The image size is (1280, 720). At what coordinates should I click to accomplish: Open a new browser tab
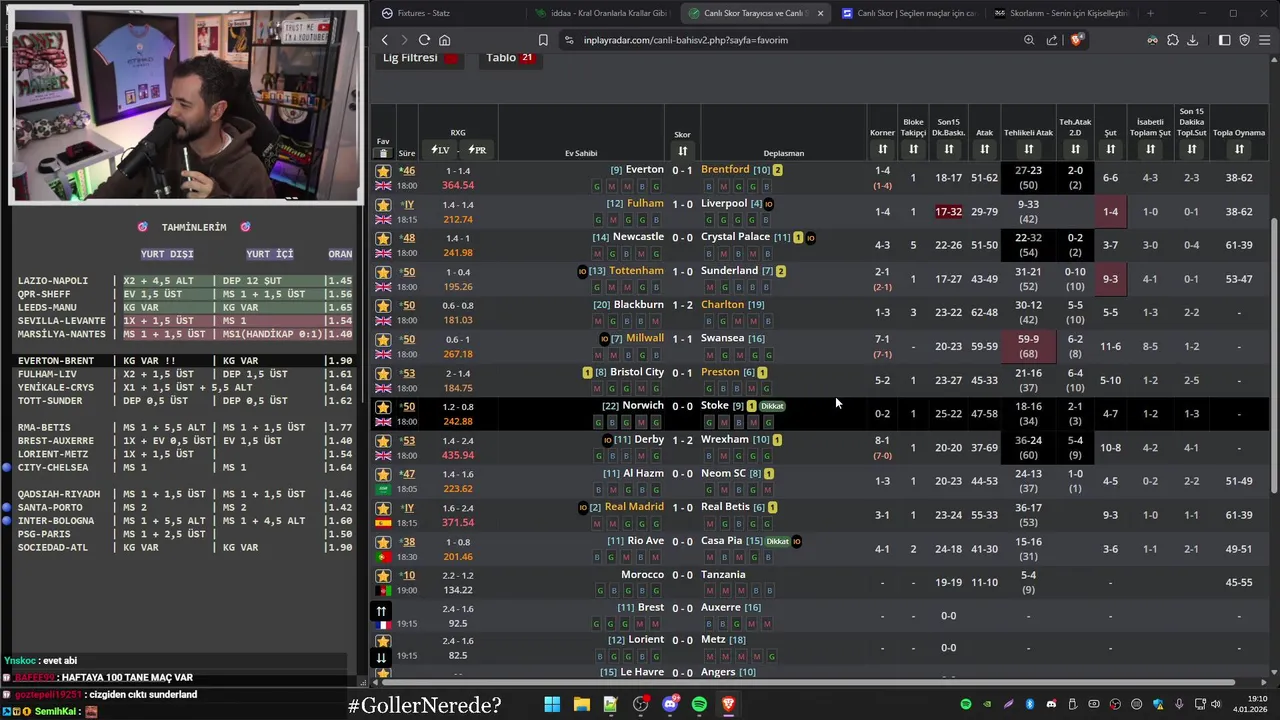click(1150, 13)
